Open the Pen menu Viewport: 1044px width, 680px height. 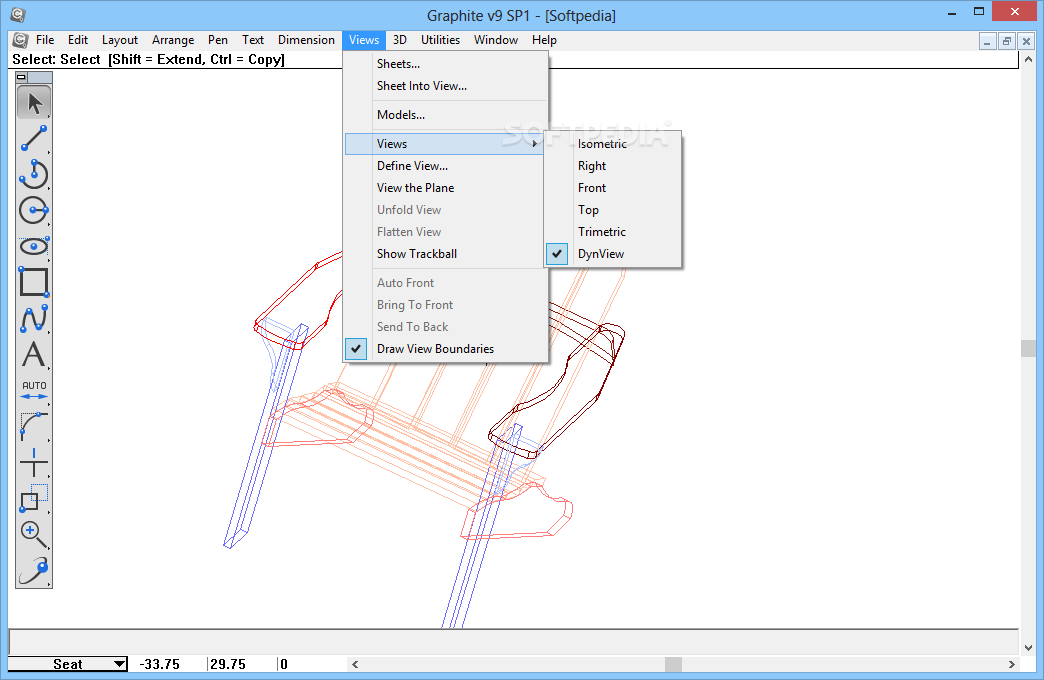click(x=218, y=40)
